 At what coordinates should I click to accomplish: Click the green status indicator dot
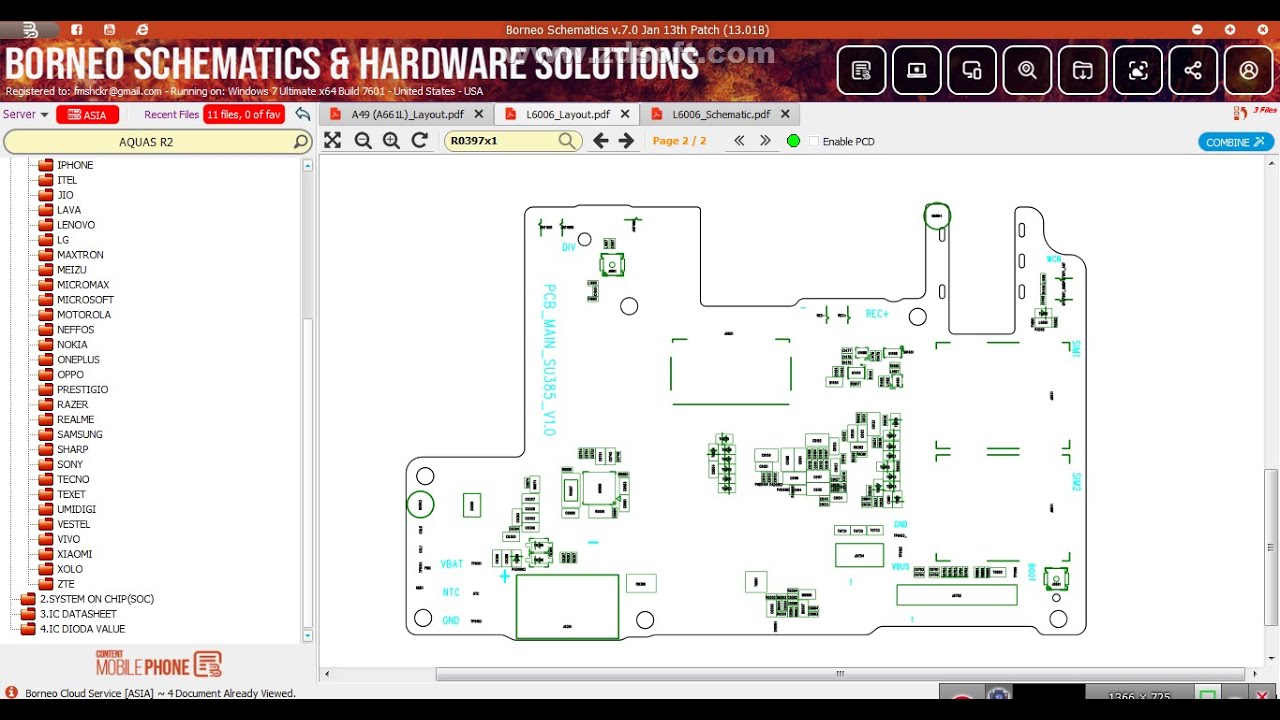tap(794, 141)
